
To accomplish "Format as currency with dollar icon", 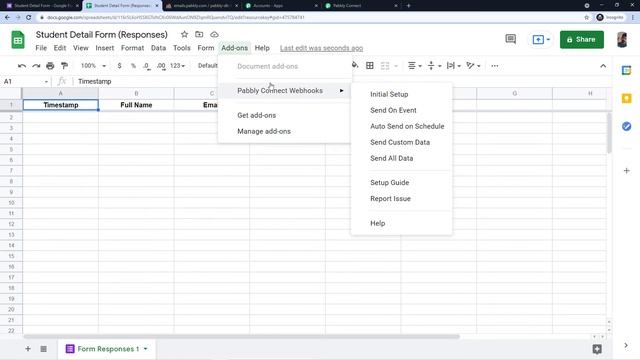I will 119,66.
